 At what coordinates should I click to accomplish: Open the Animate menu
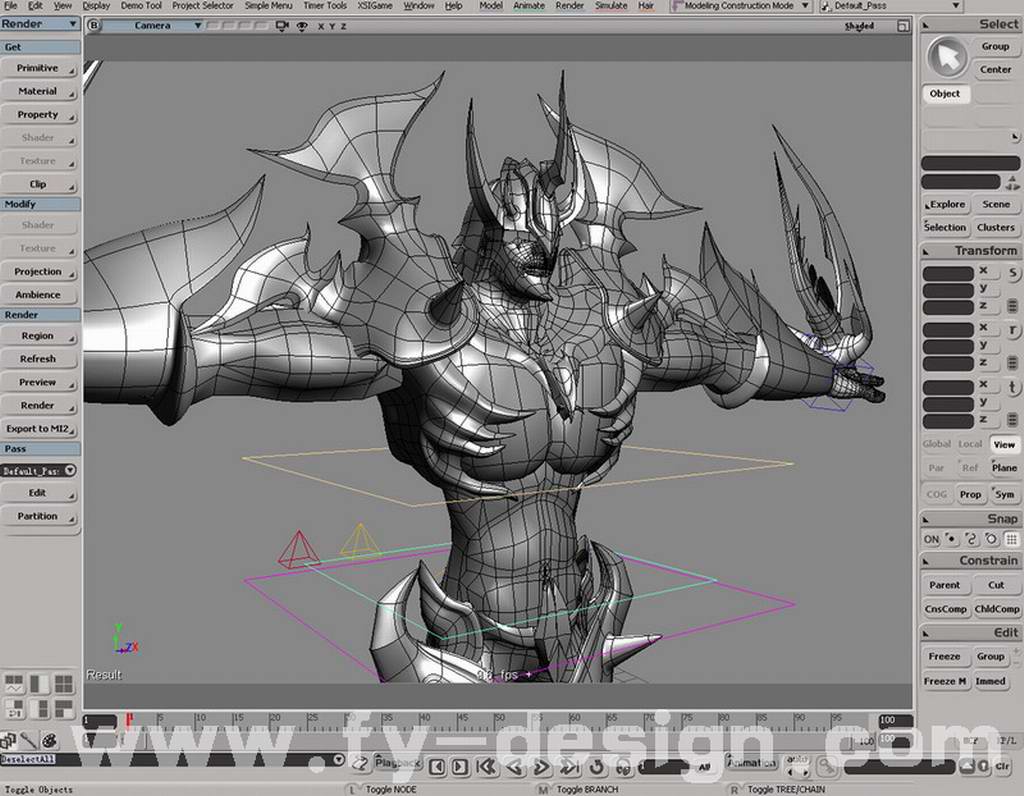pos(529,5)
